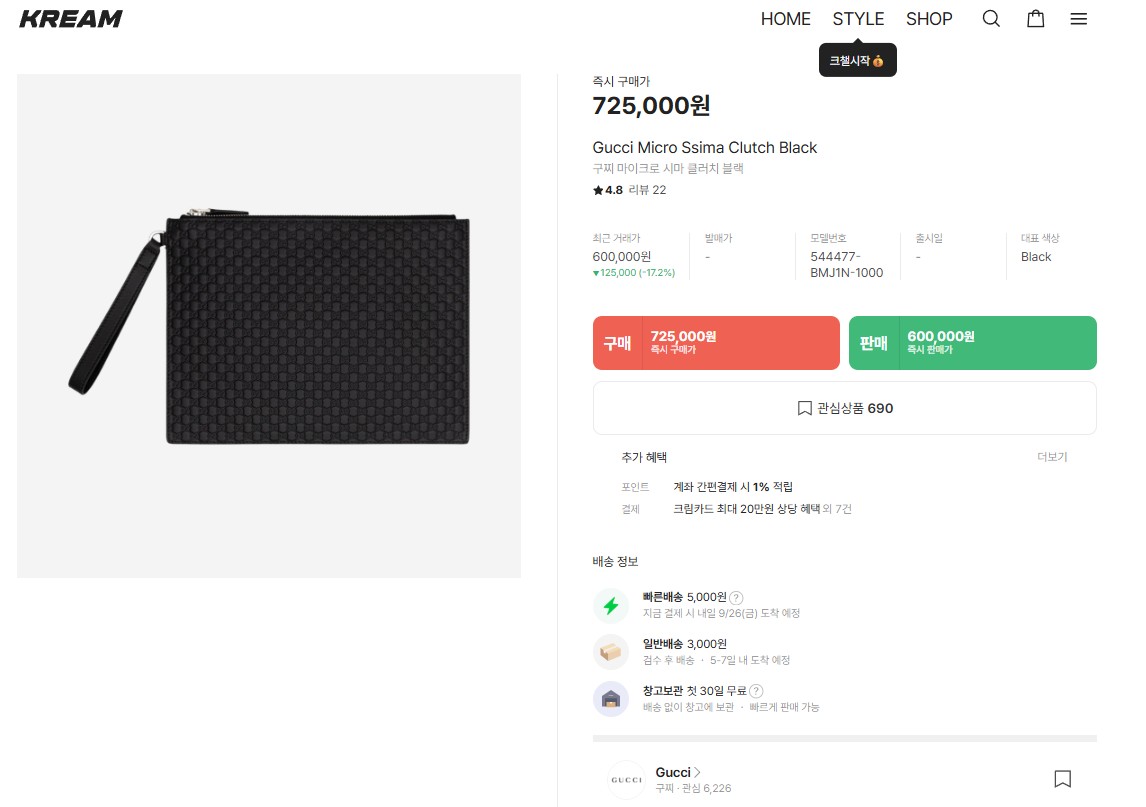Screen dimensions: 1146x807
Task: Expand the Gucci brand chevron
Action: [697, 772]
